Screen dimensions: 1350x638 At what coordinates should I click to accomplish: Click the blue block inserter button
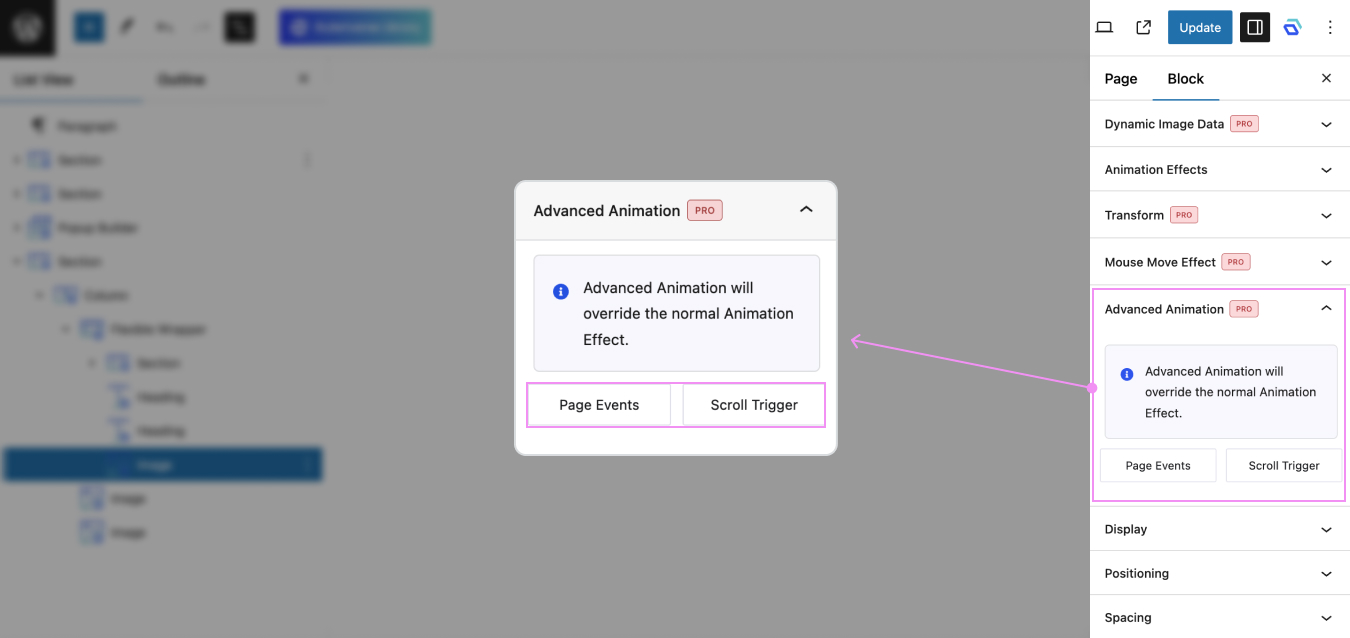(89, 27)
